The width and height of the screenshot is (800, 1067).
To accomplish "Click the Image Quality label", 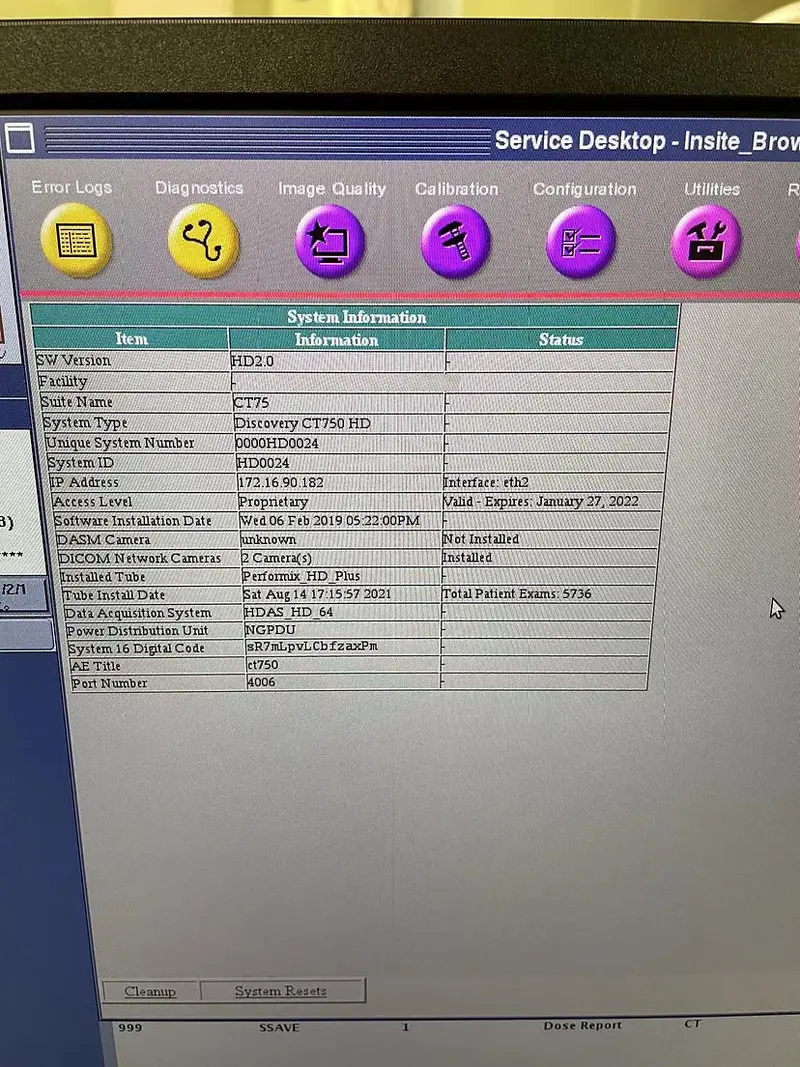I will pyautogui.click(x=332, y=189).
